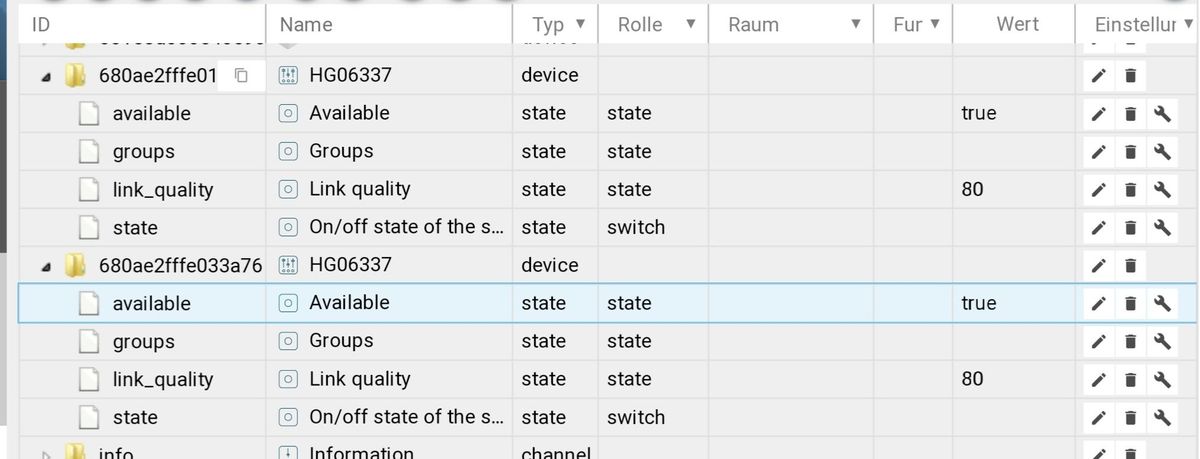Select the device row 680ae2fffe033a76
Viewport: 1200px width, 459px height.
pos(608,265)
